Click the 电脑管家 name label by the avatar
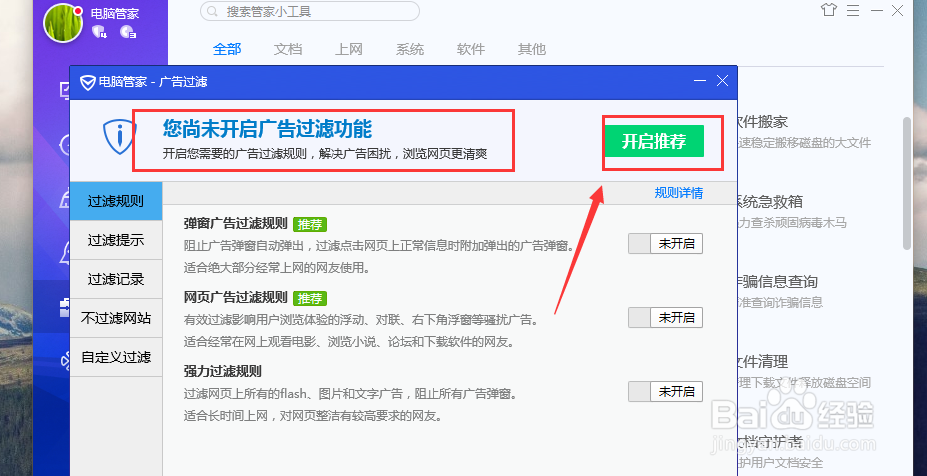 pos(114,12)
